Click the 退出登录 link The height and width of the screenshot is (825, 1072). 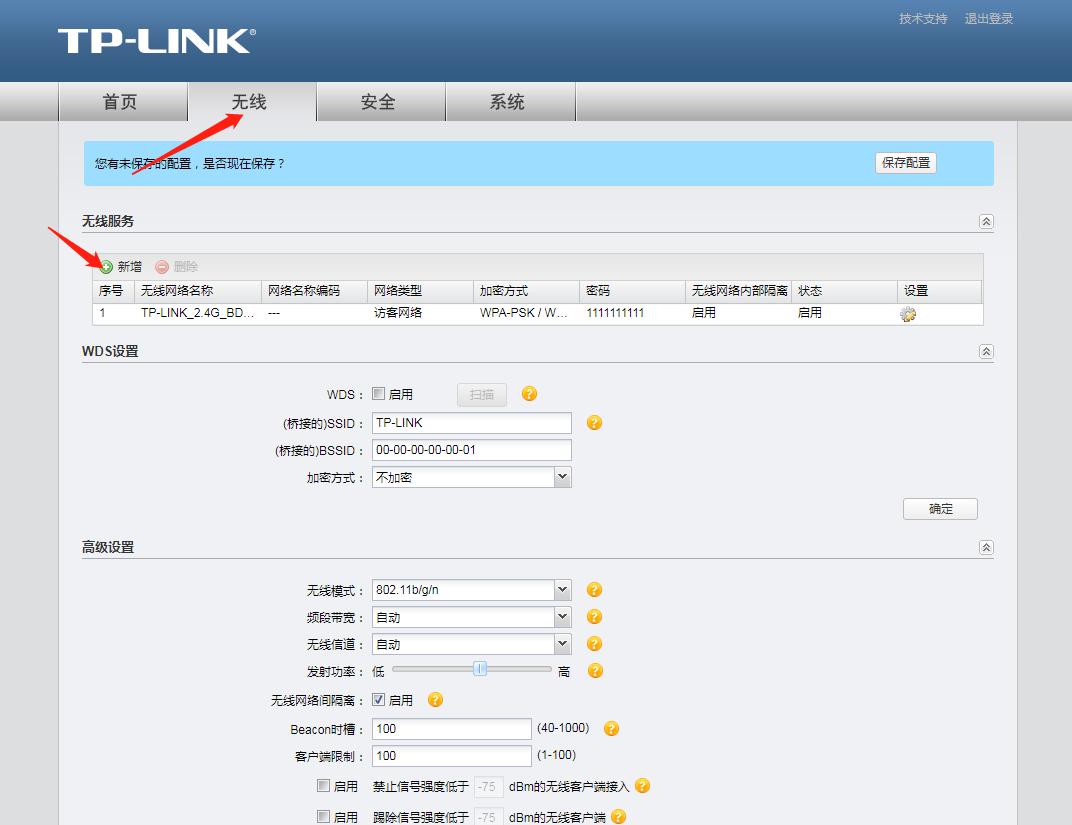tap(988, 18)
